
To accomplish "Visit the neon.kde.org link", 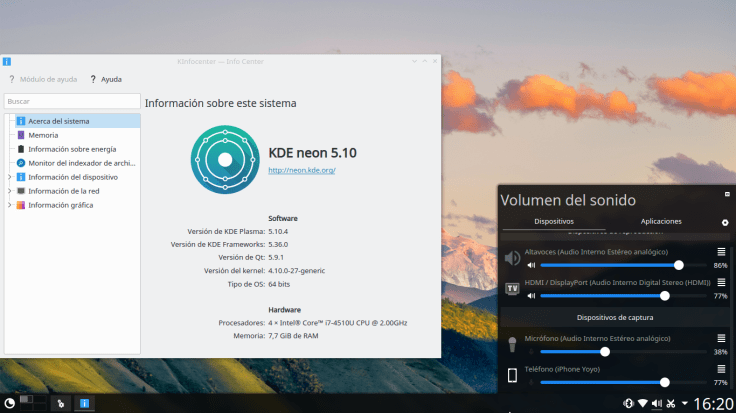I will click(301, 171).
